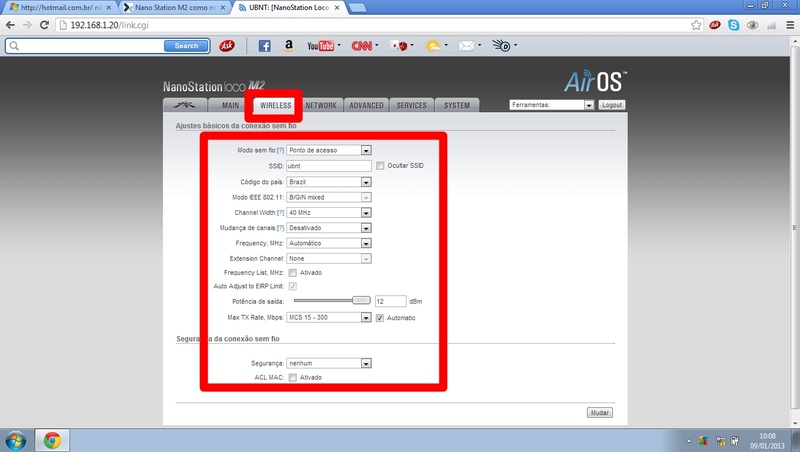Switch to the NETWORK tab
The height and width of the screenshot is (452, 800).
click(x=321, y=105)
